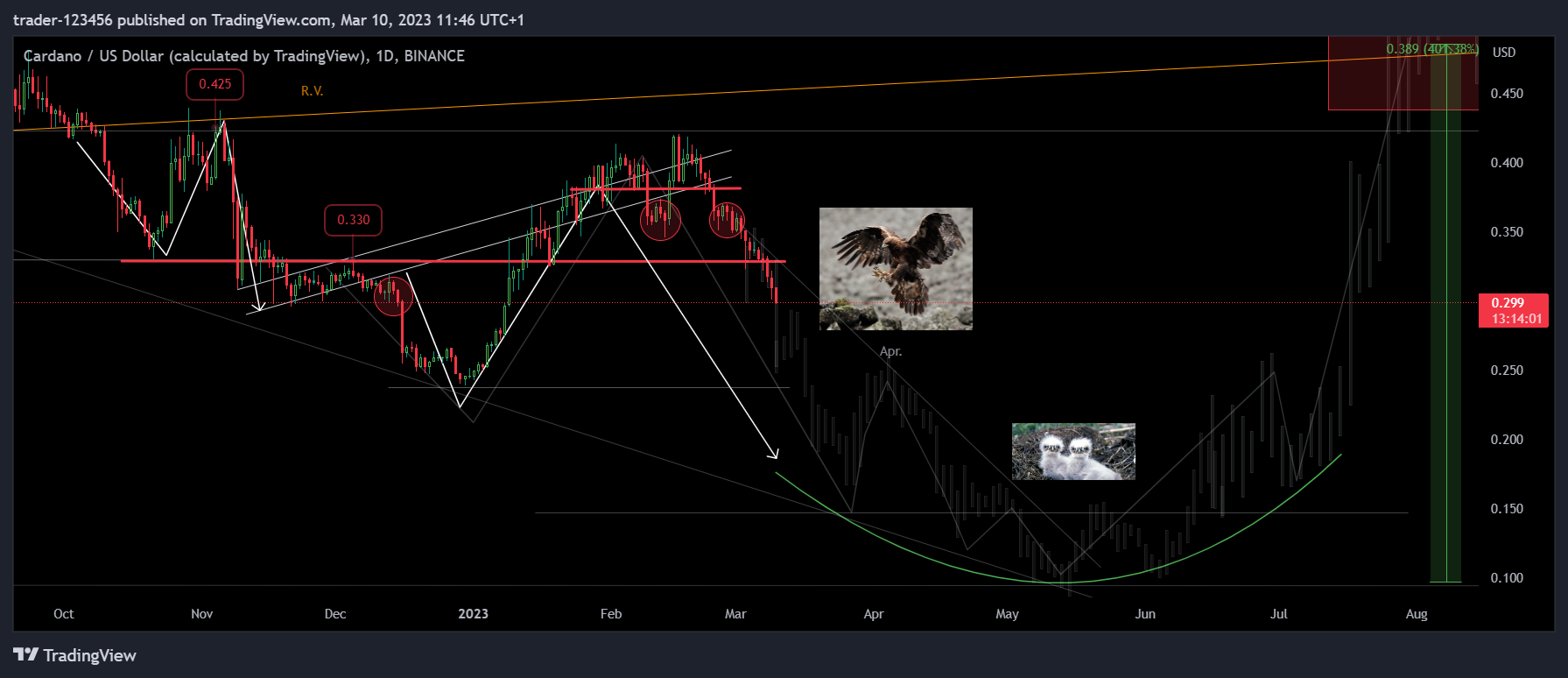1568x678 pixels.
Task: Click the Mar label on time axis
Action: pyautogui.click(x=735, y=614)
